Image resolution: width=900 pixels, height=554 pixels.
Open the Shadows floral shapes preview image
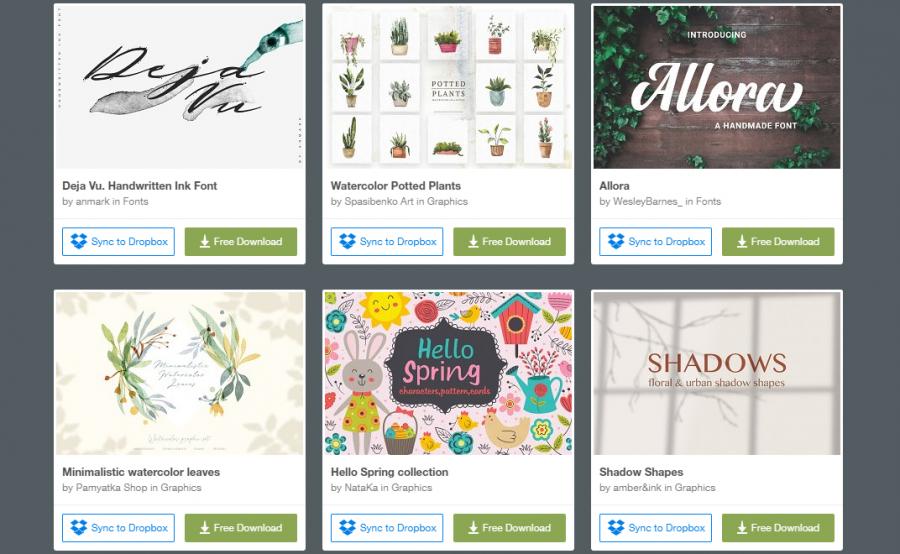(717, 373)
